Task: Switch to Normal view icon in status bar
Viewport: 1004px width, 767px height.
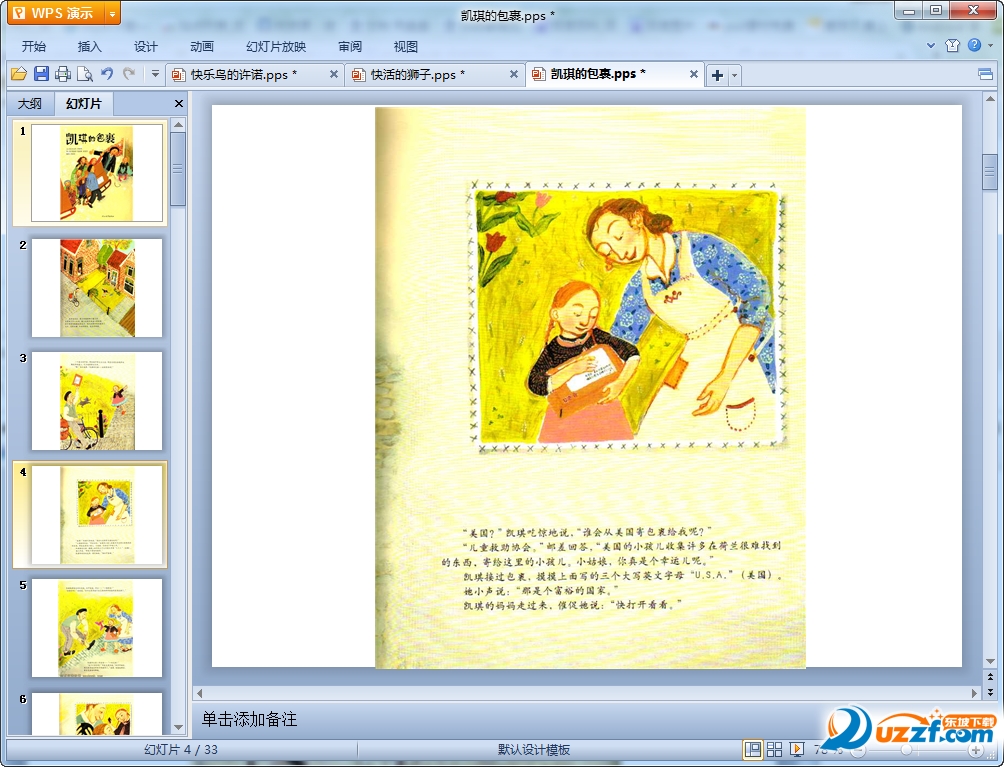Action: (x=752, y=749)
